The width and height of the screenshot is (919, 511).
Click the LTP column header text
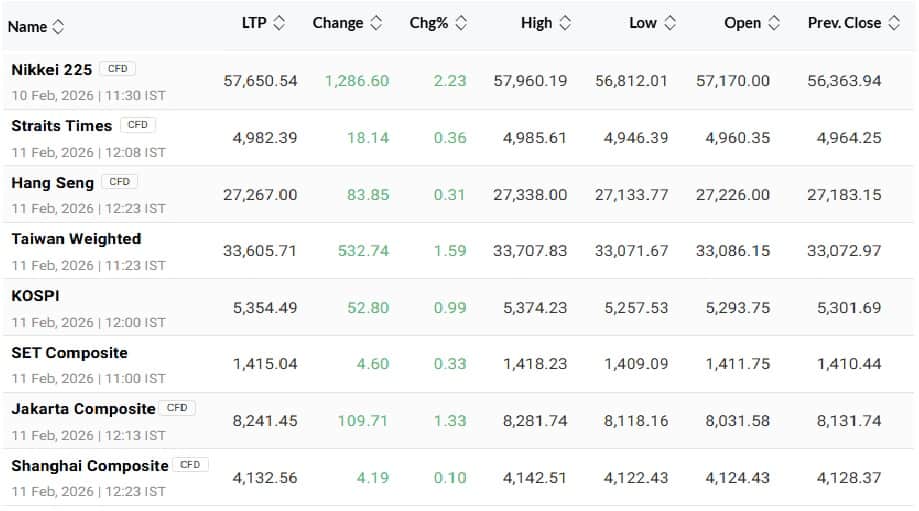(x=254, y=23)
